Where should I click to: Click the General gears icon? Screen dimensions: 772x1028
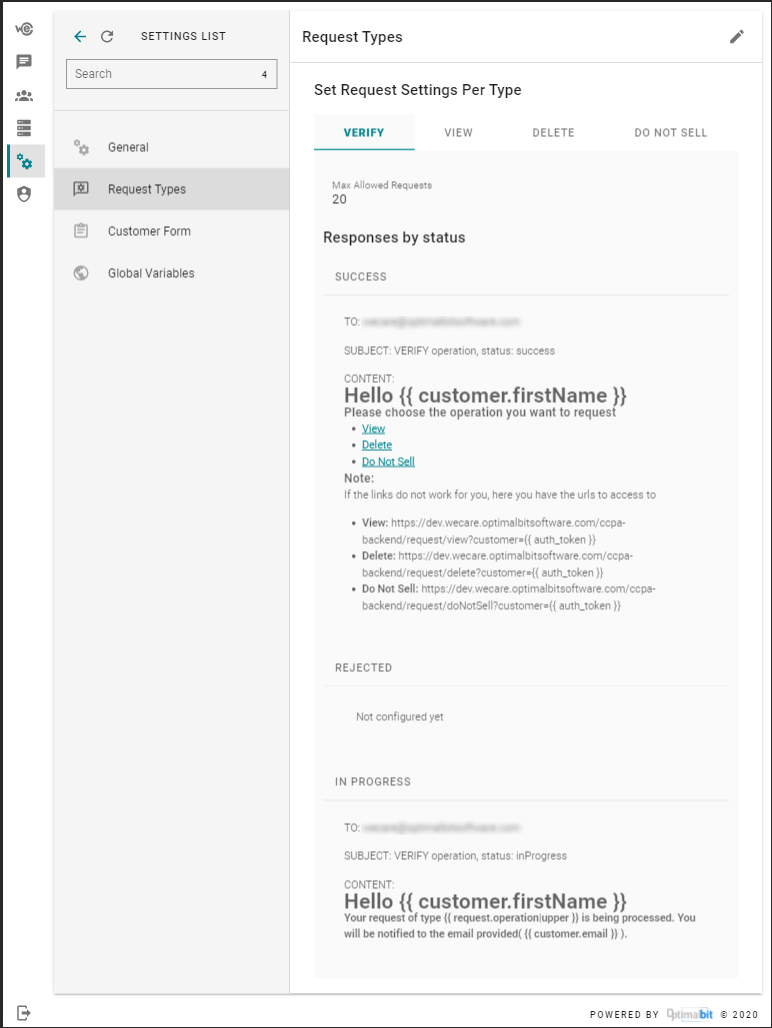click(81, 148)
